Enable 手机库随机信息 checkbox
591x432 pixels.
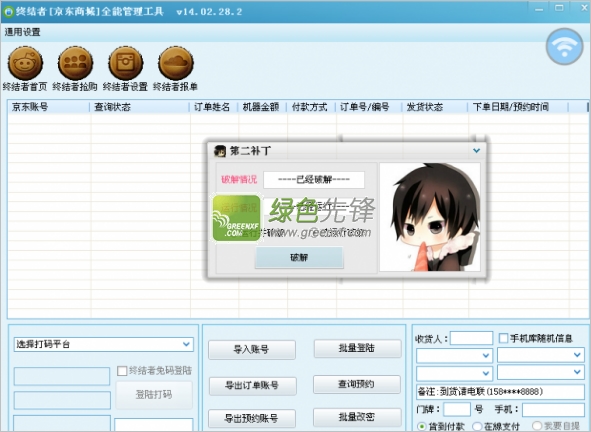click(x=503, y=338)
